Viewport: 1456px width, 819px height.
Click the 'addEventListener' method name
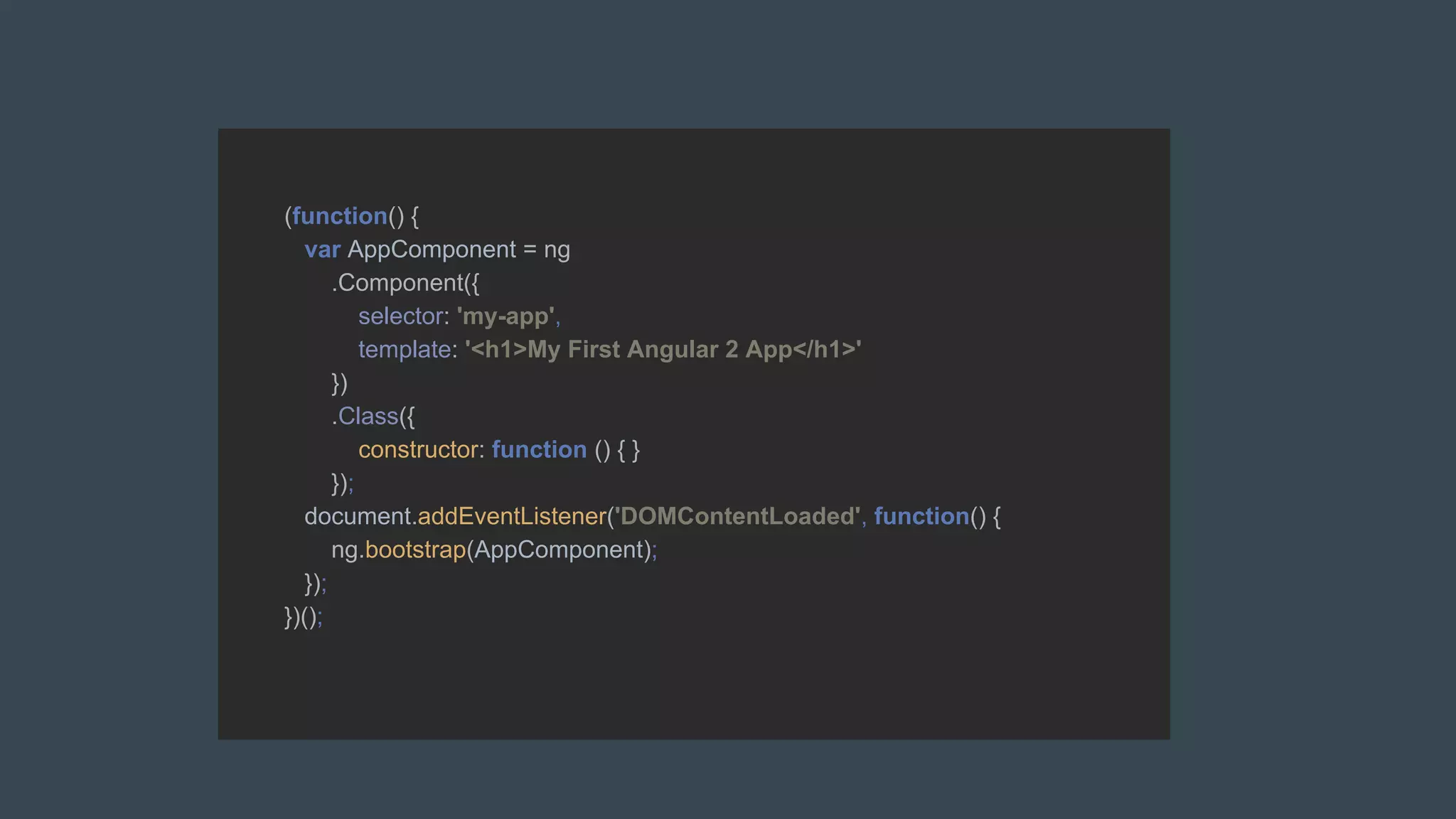(x=512, y=516)
